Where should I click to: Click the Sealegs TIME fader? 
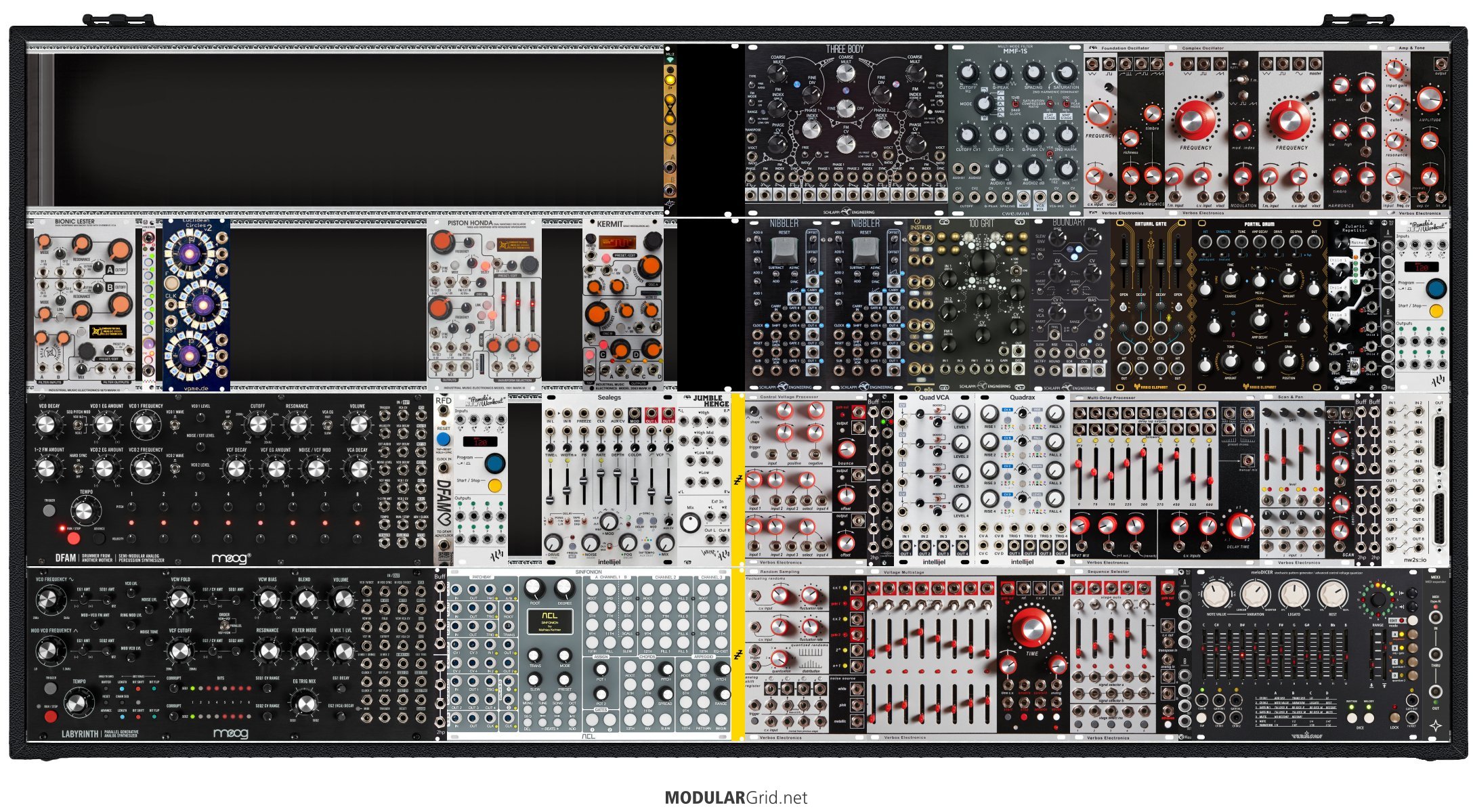tap(550, 486)
